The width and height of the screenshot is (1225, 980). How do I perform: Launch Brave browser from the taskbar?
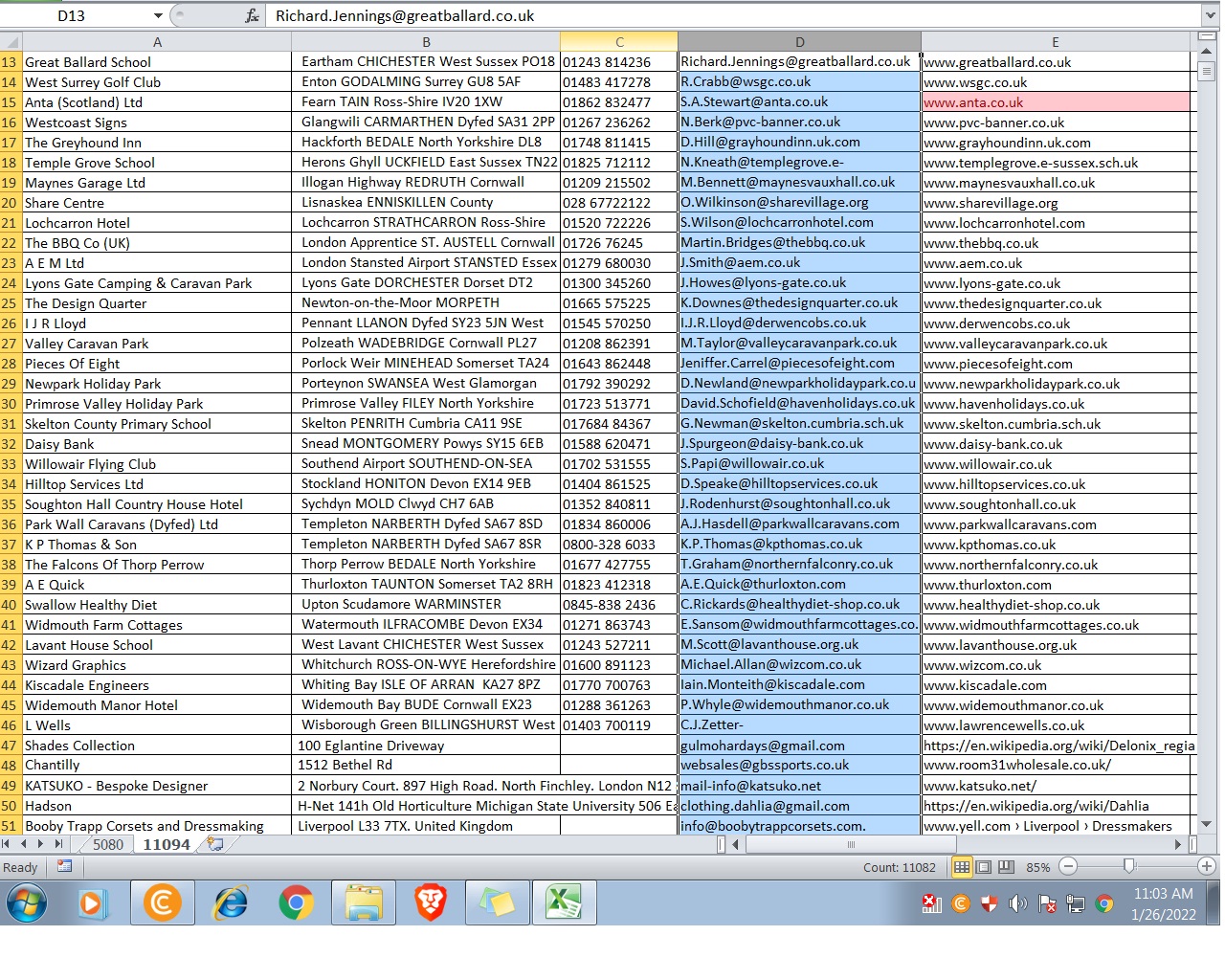pyautogui.click(x=431, y=902)
